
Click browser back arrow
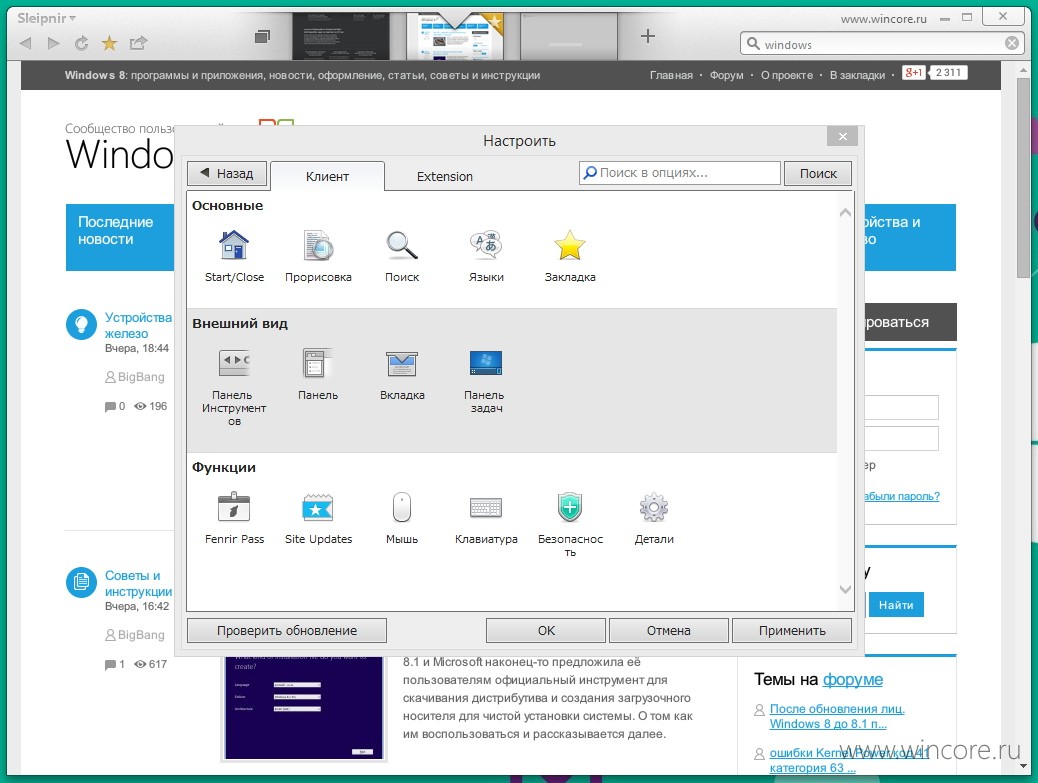point(26,44)
